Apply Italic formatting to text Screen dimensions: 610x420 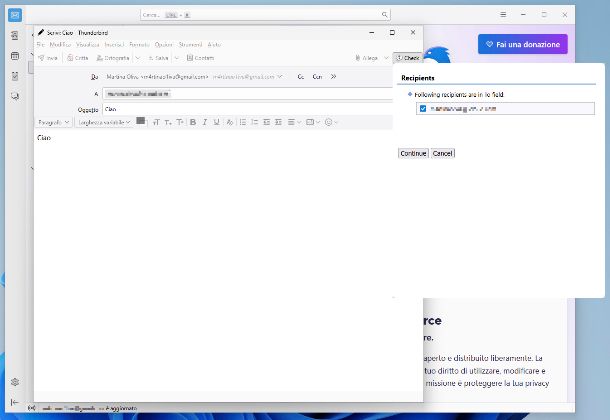click(204, 122)
